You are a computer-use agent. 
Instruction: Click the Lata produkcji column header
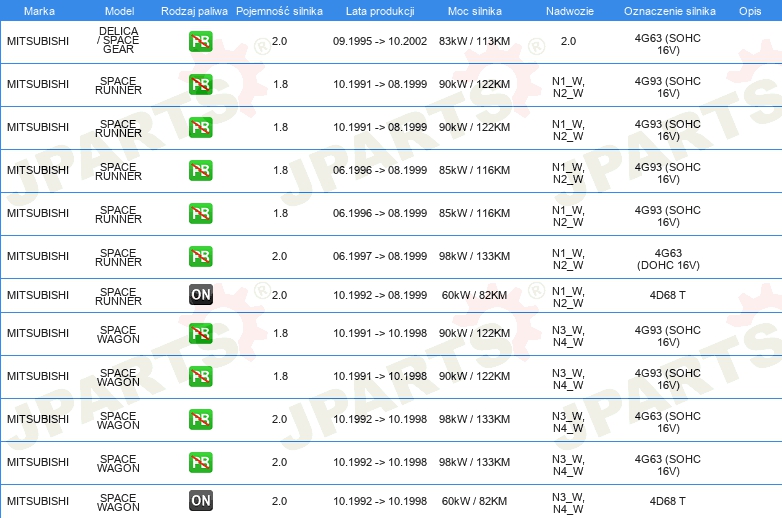coord(380,11)
